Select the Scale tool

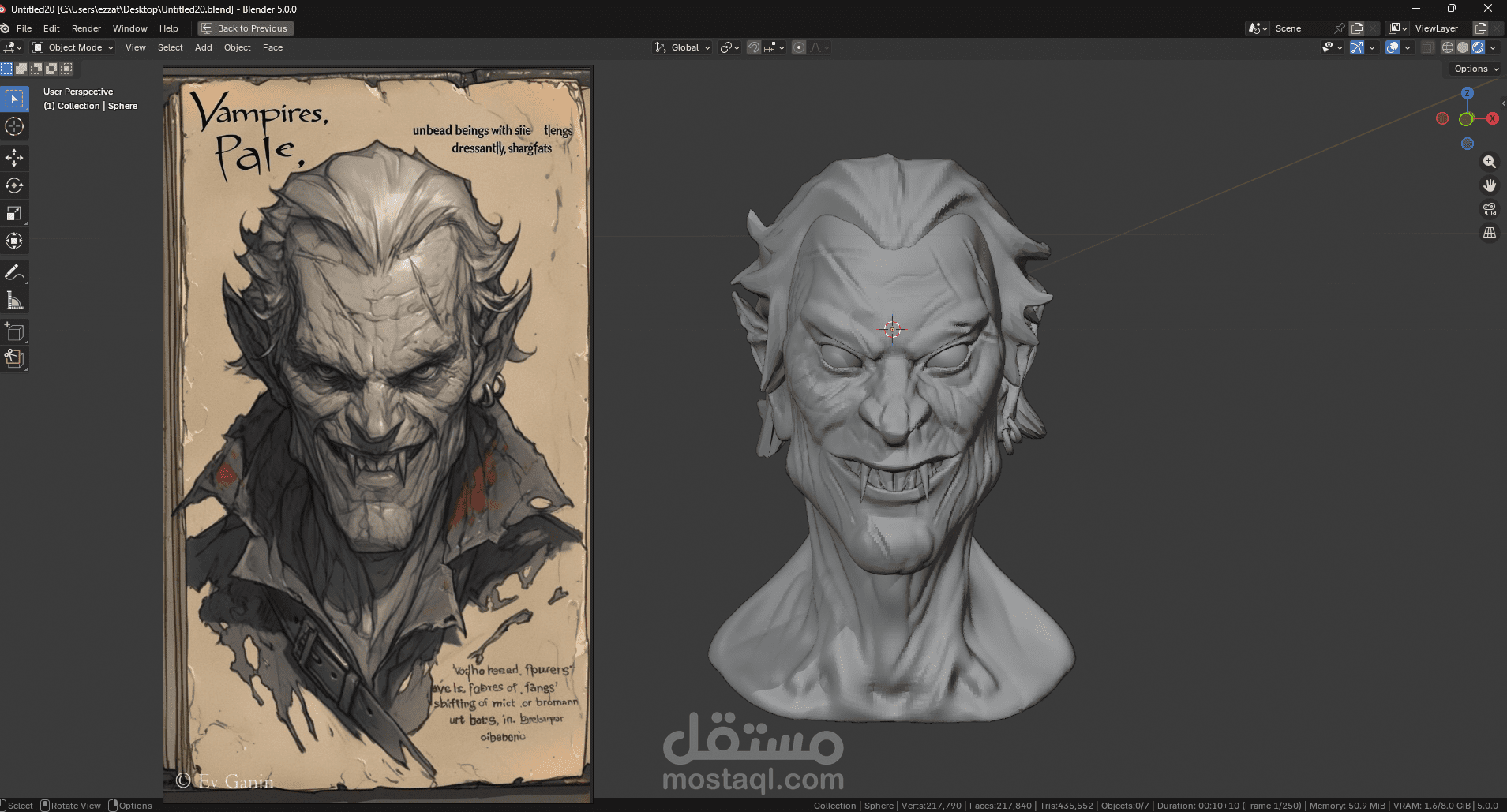(x=14, y=213)
